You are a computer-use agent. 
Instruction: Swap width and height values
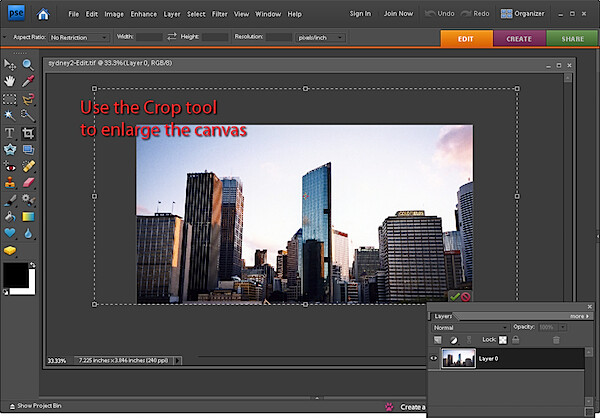pos(172,36)
